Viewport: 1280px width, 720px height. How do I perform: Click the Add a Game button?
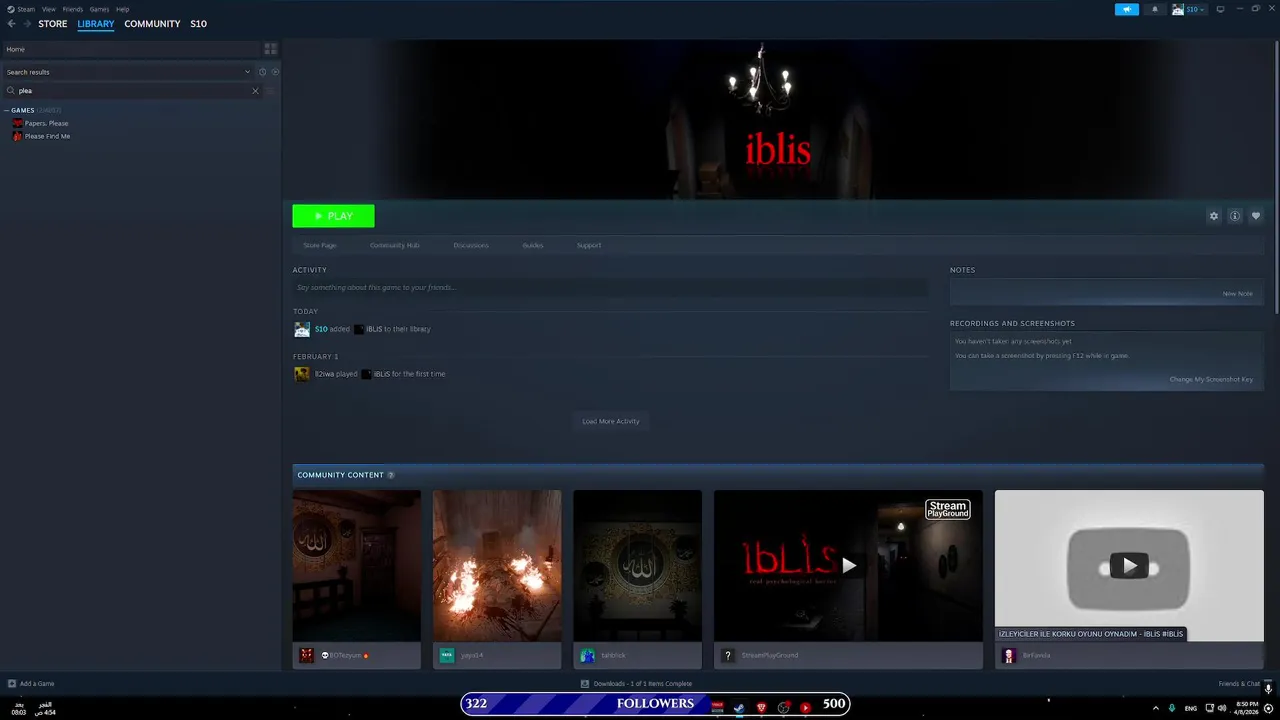(31, 684)
